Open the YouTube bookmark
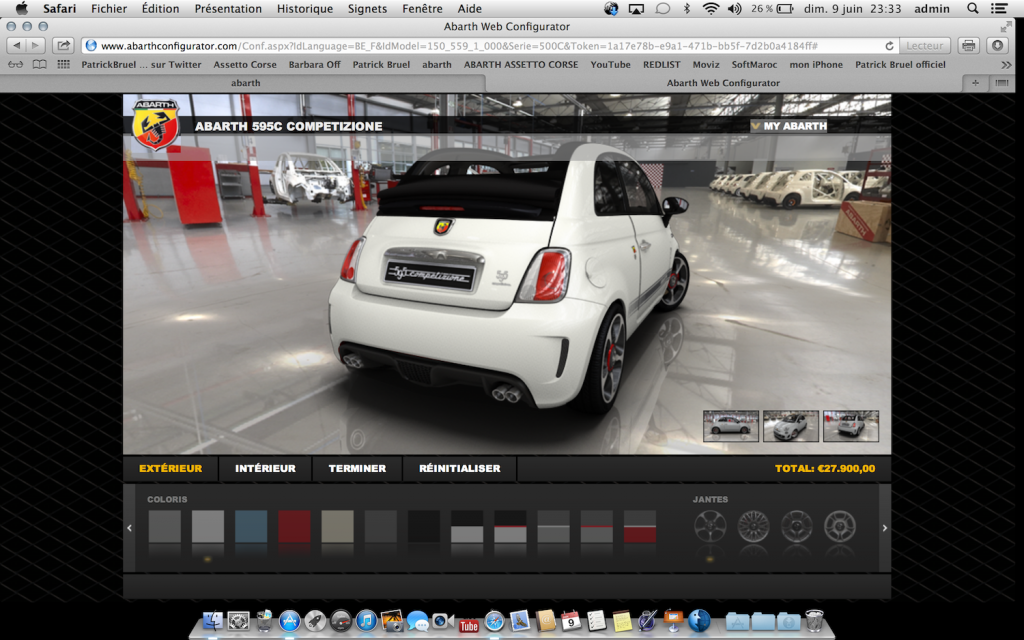 click(x=611, y=65)
